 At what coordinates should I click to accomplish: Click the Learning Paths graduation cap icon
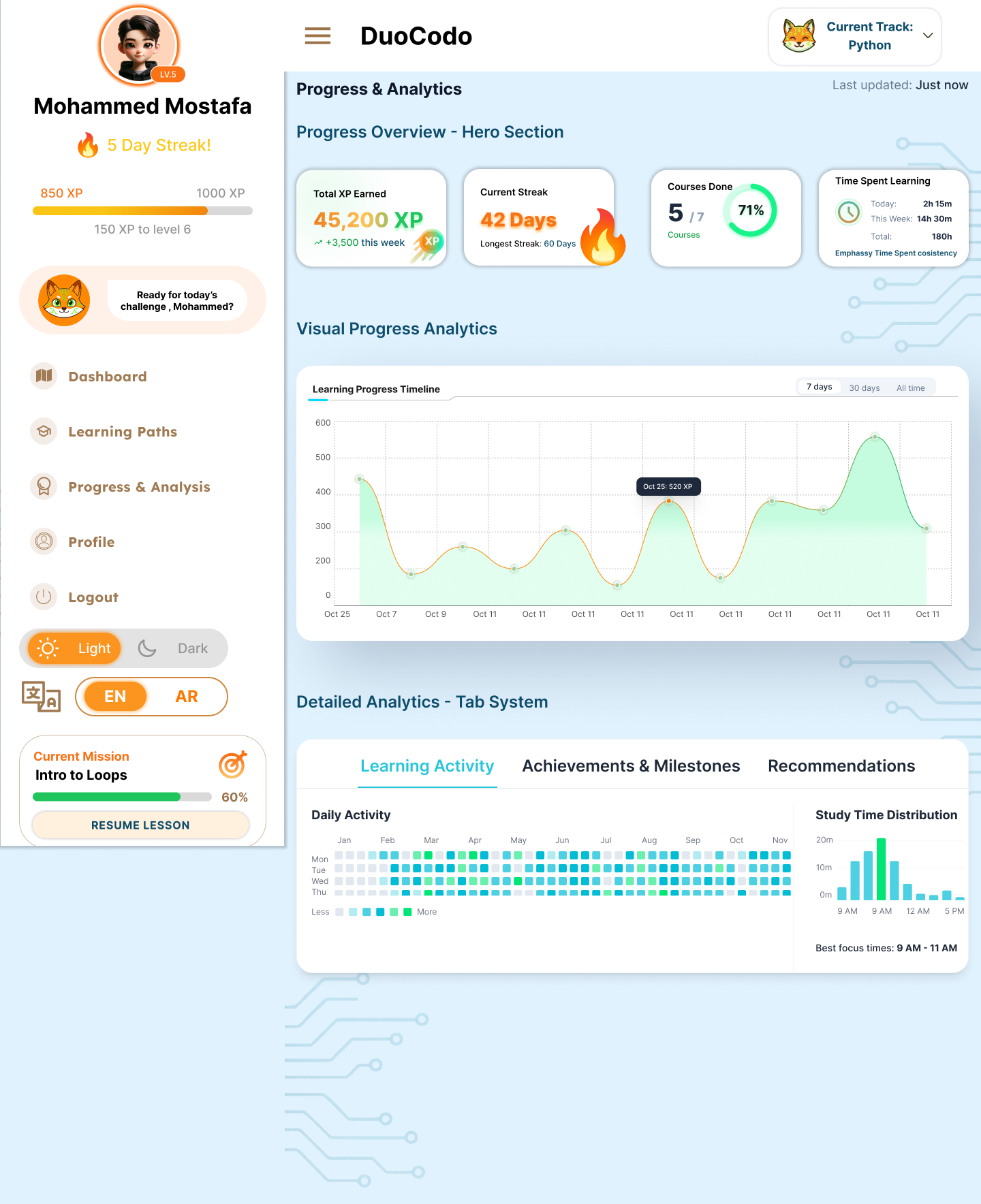pos(44,431)
